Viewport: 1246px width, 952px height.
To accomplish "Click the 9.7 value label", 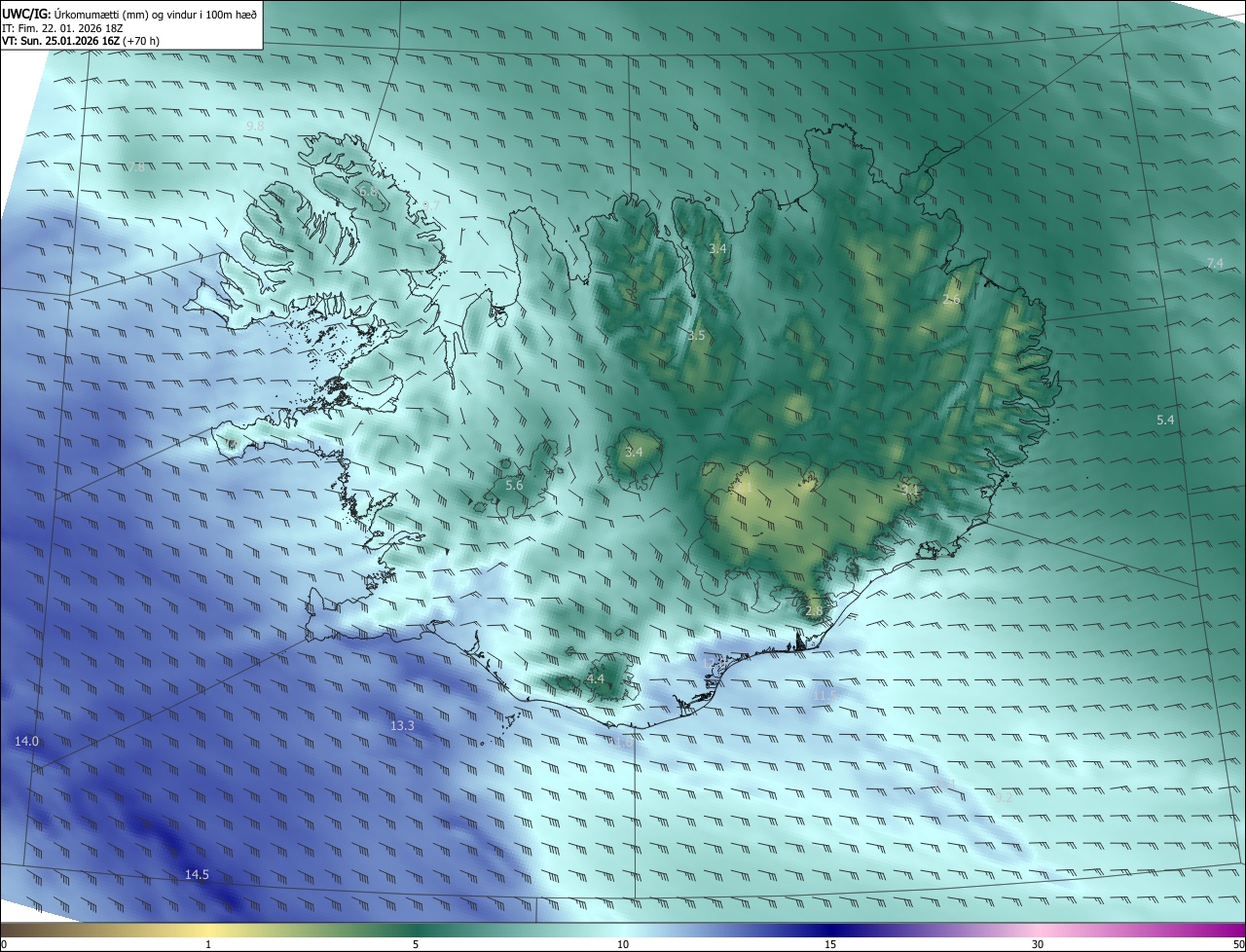I will coord(430,206).
